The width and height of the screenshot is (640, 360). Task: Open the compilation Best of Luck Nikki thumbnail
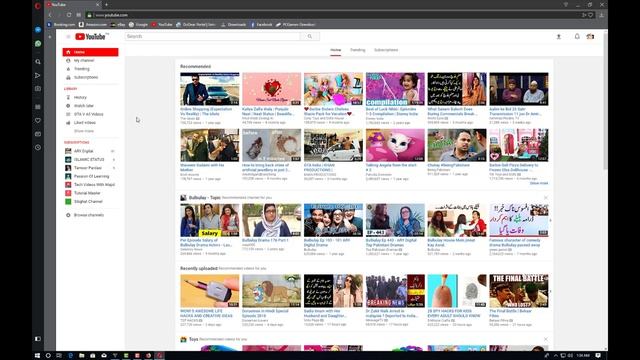pyautogui.click(x=395, y=89)
